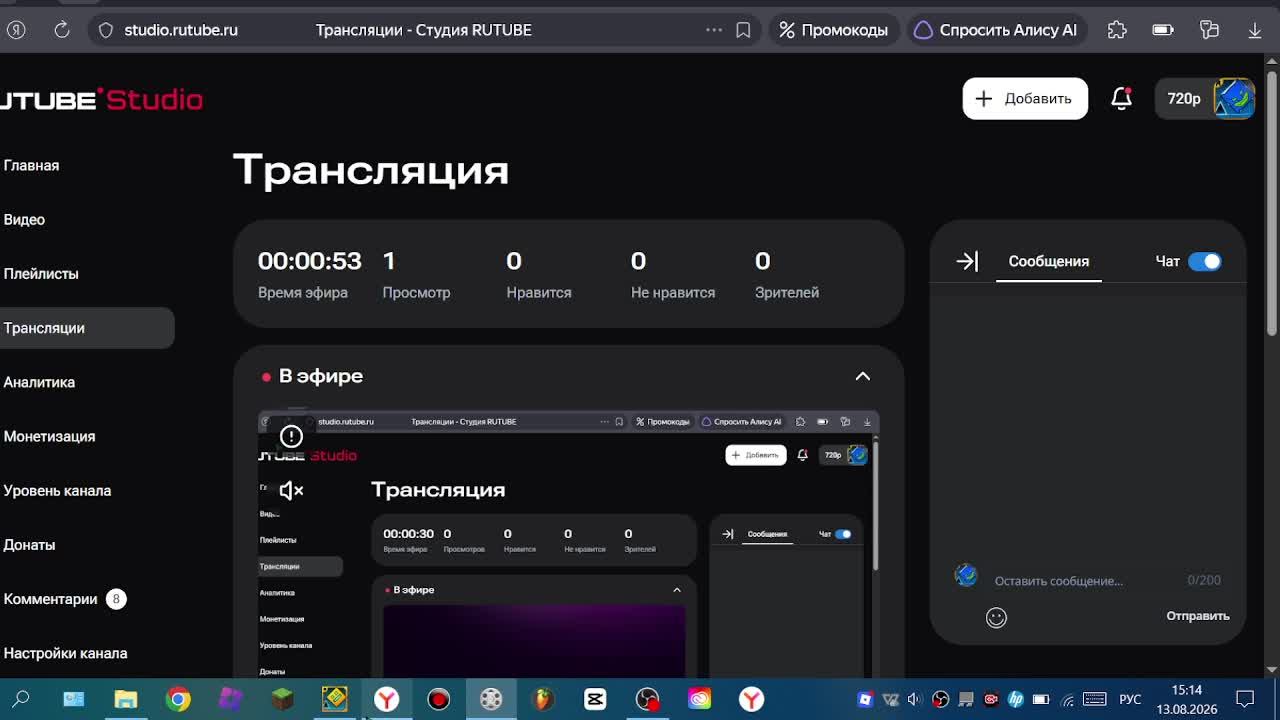Click the 0/200 character counter
The image size is (1280, 720).
tap(1204, 580)
